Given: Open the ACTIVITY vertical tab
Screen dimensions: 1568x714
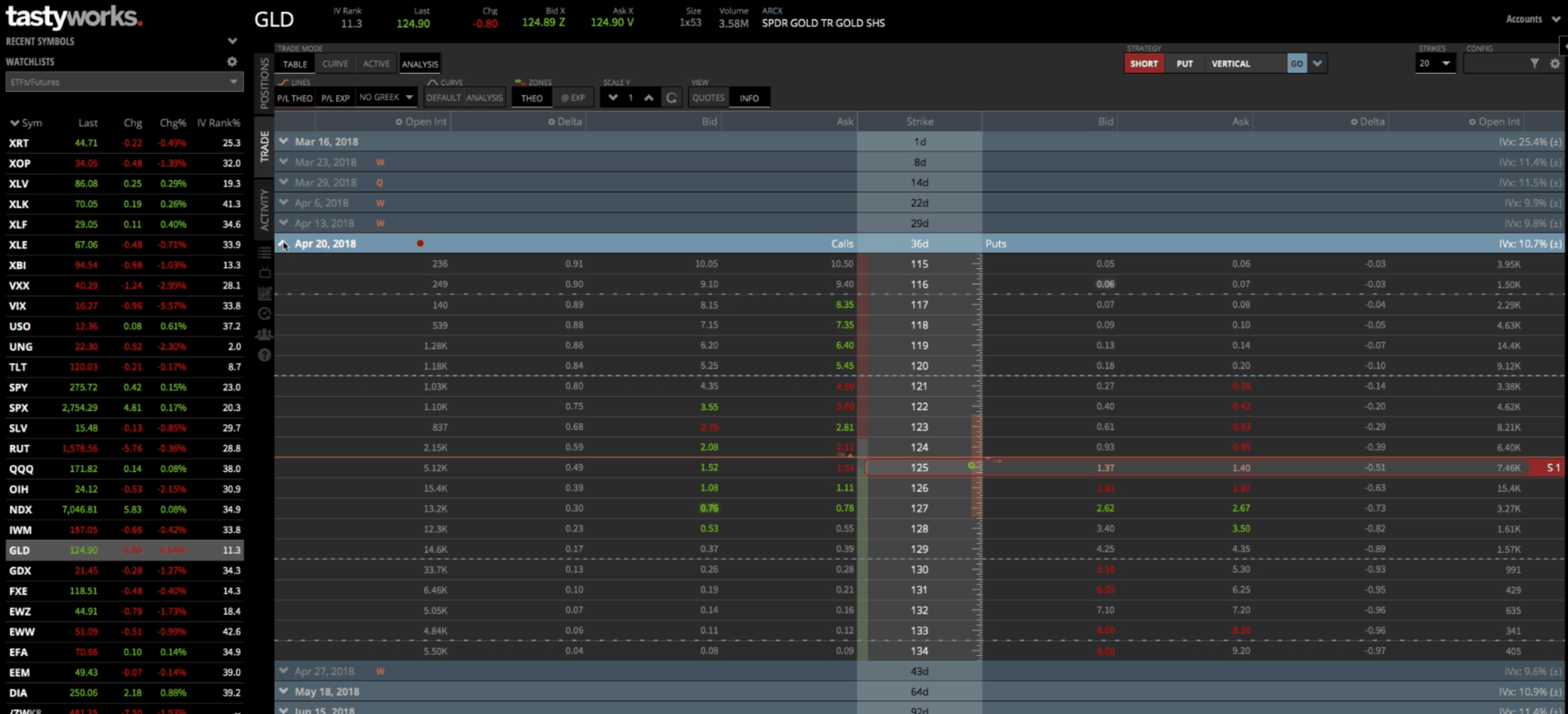Looking at the screenshot, I should tap(264, 209).
